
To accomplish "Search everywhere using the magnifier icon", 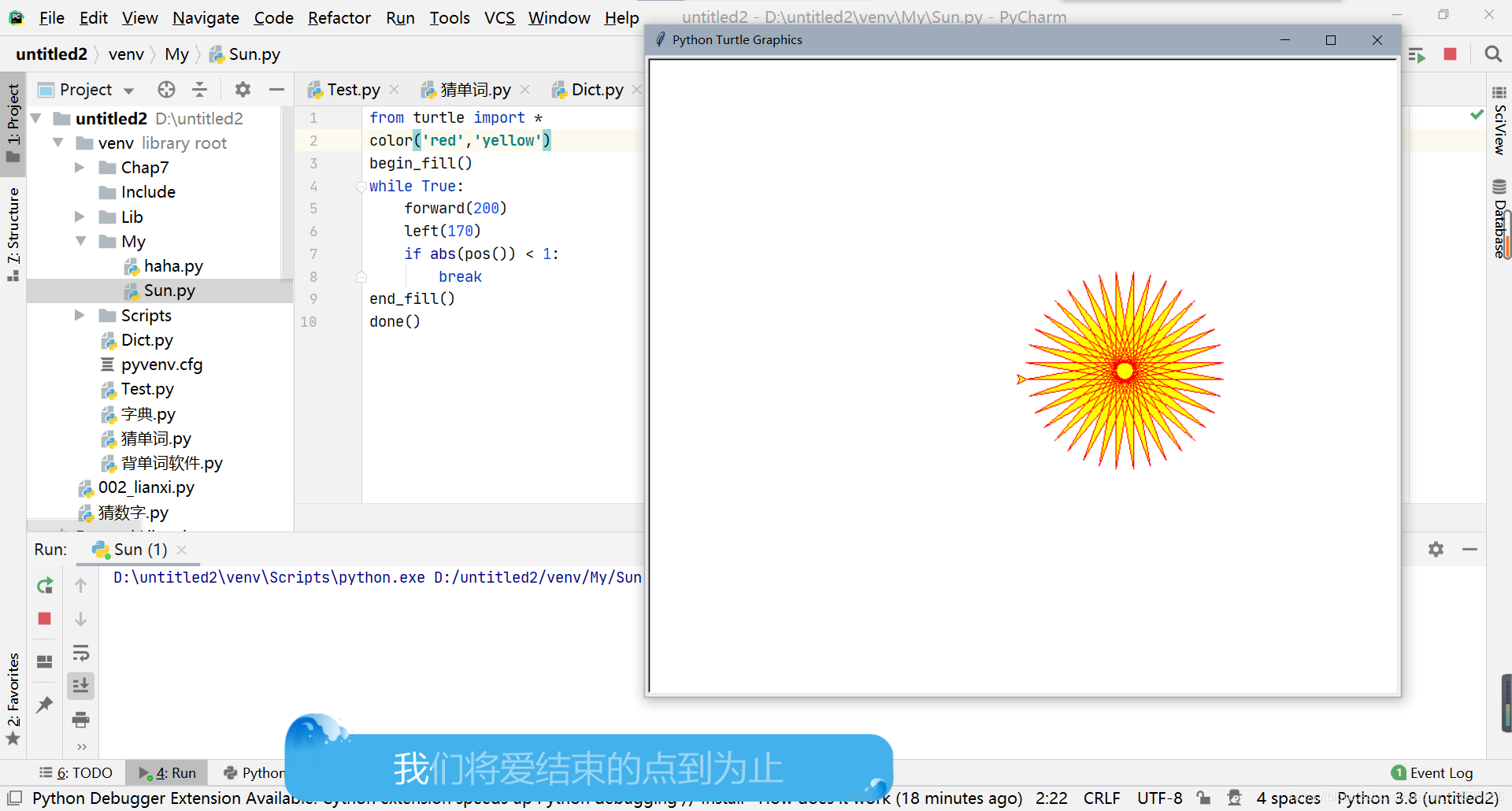I will tap(1493, 54).
